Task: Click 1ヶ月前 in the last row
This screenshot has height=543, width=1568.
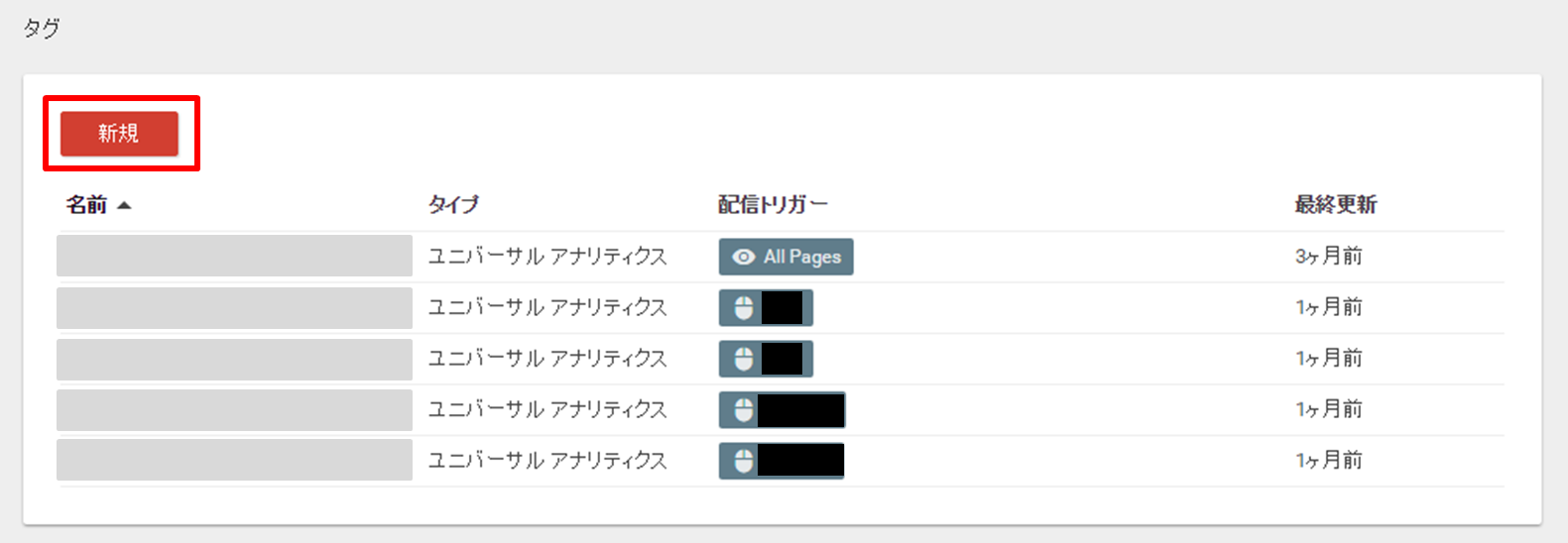Action: (x=1328, y=461)
